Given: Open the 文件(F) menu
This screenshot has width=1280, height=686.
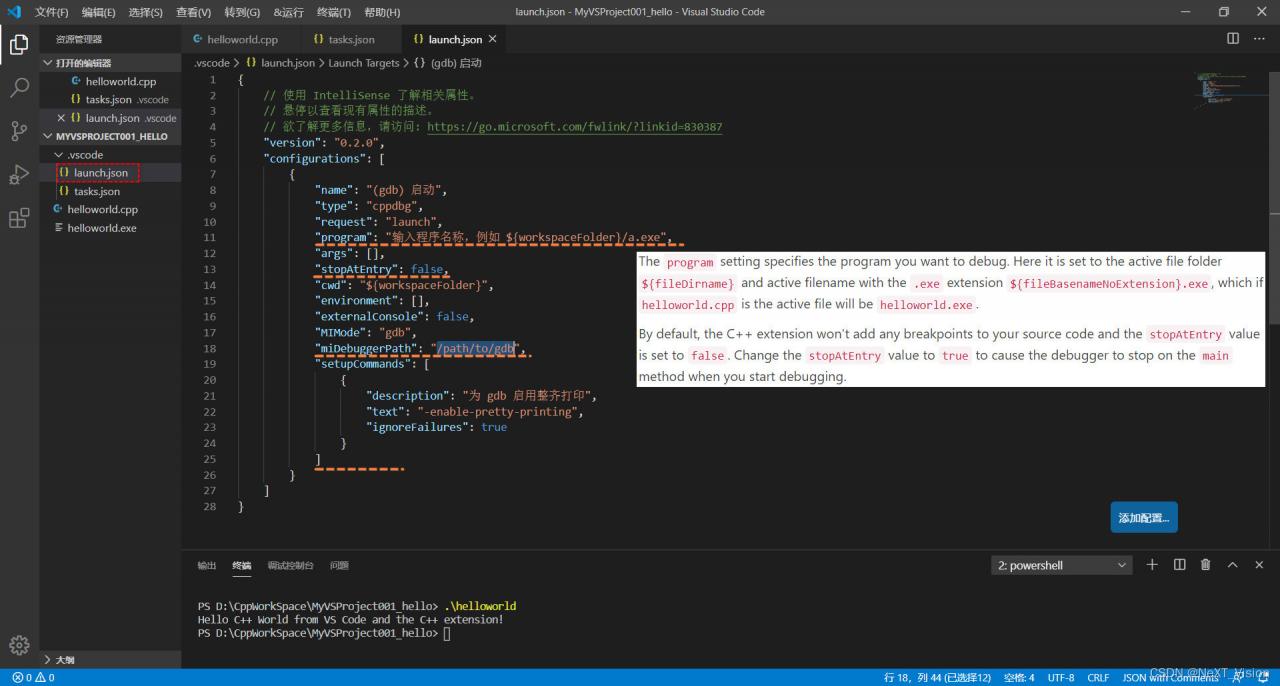Looking at the screenshot, I should point(52,12).
